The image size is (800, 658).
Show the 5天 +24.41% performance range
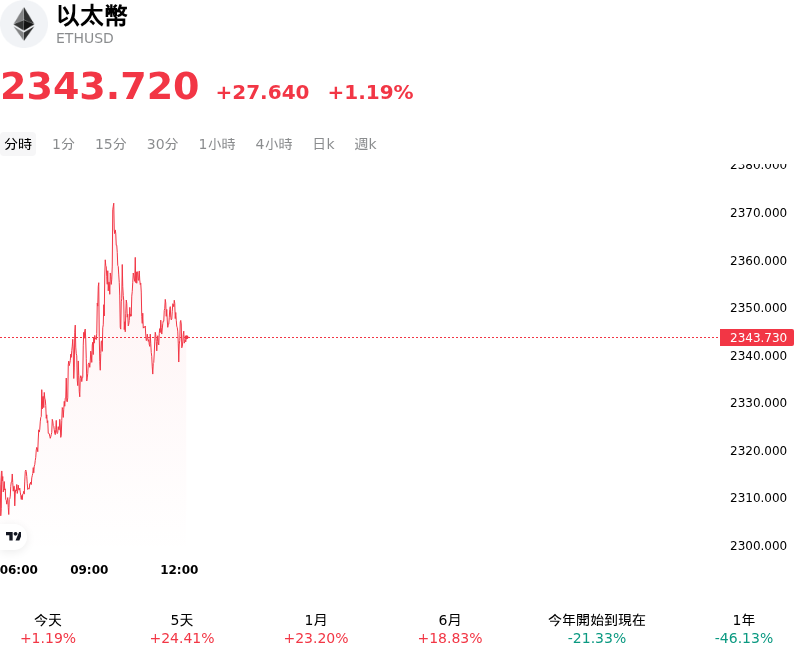coord(182,629)
